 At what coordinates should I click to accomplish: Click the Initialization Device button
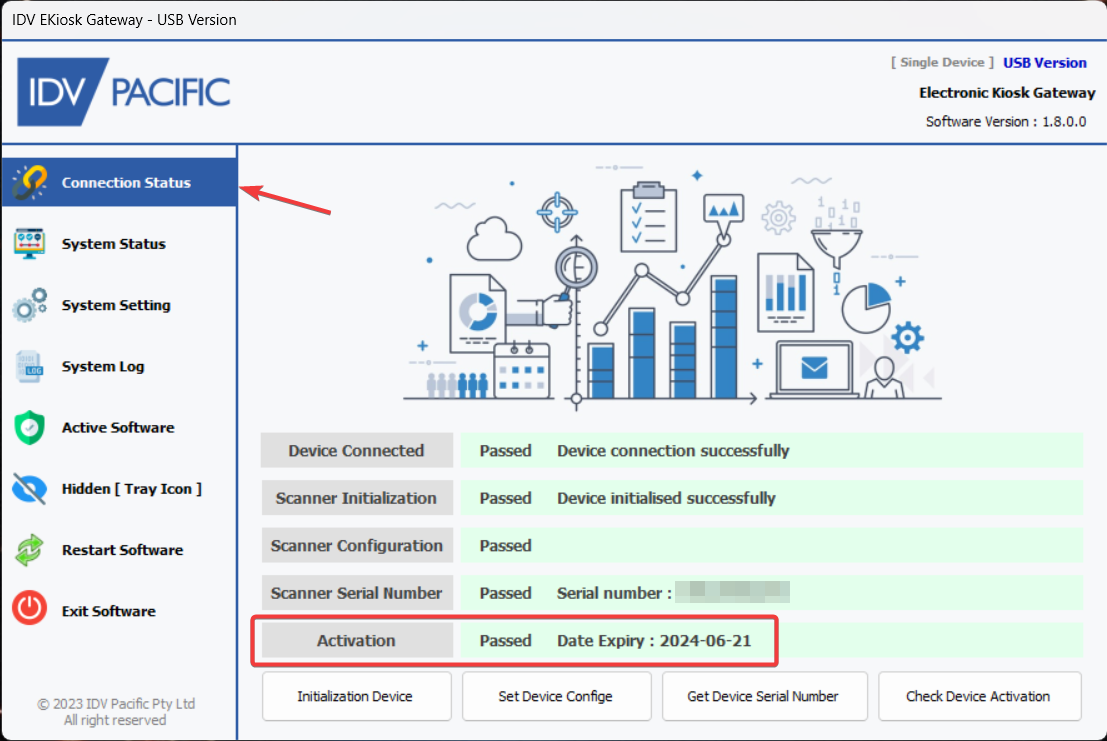[x=357, y=697]
